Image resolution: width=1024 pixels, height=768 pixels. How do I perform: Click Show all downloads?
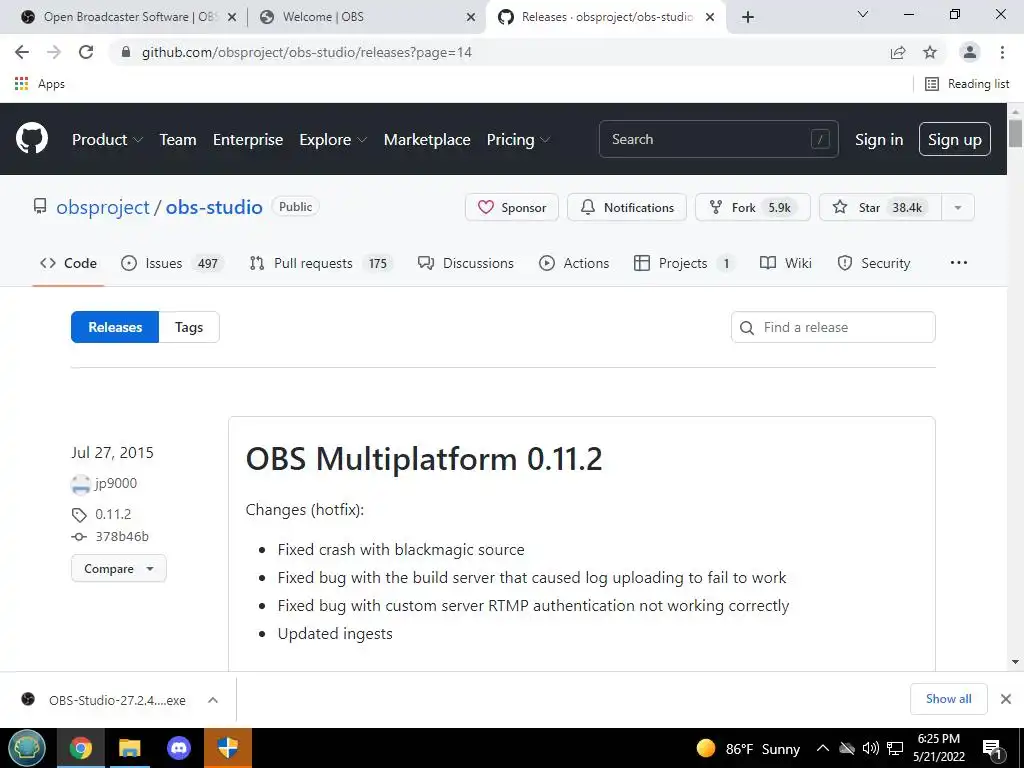[948, 699]
